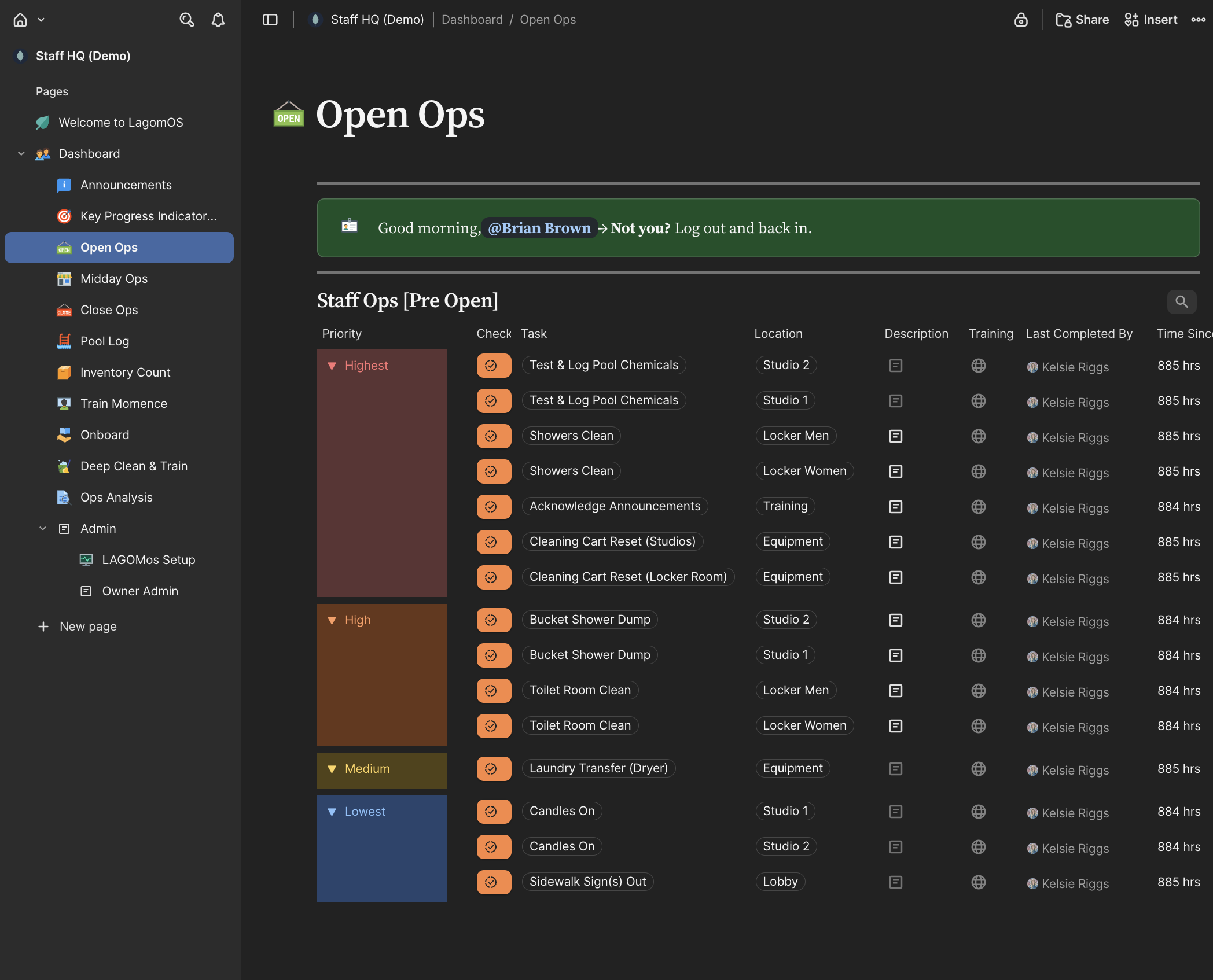Open the three-dot more options menu
This screenshot has width=1213, height=980.
pos(1199,20)
